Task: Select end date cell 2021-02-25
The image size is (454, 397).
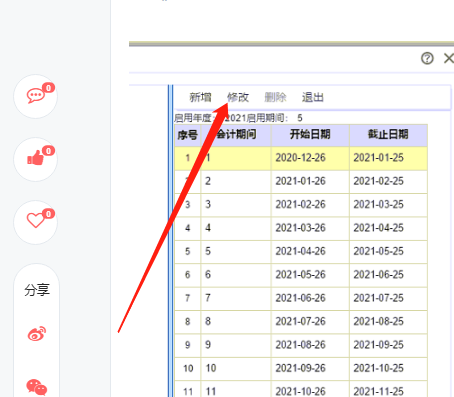Action: pos(388,181)
